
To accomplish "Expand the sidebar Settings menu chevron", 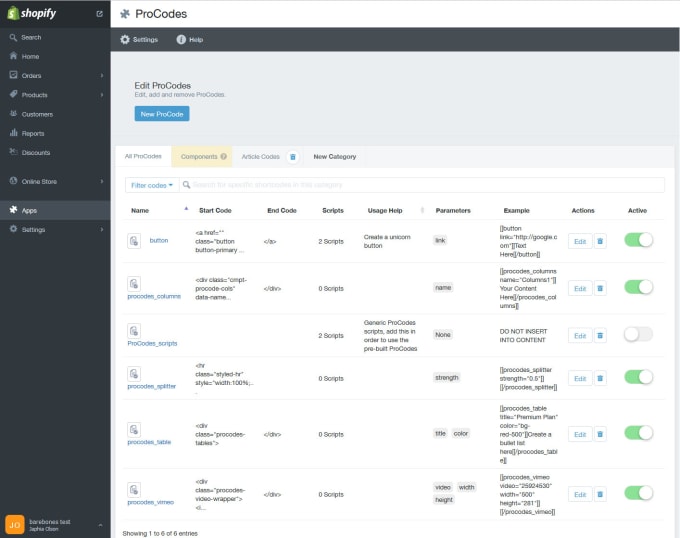I will click(102, 229).
